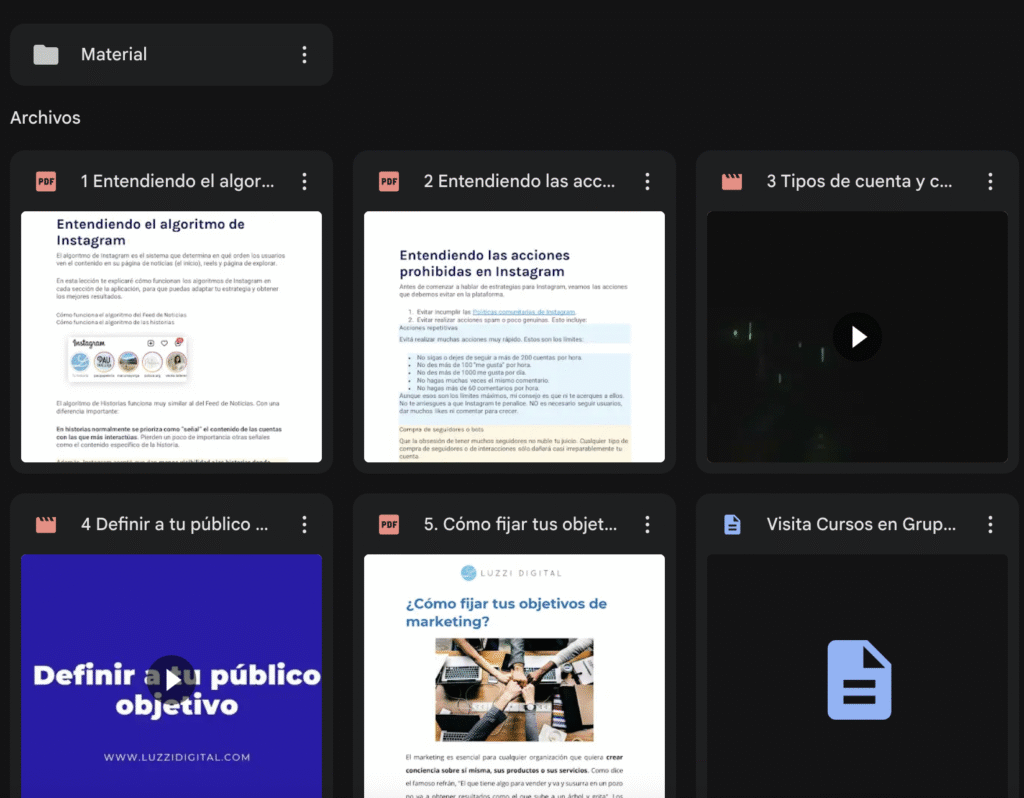Viewport: 1024px width, 798px height.
Task: Play the Definir a tu público objetivo video
Action: 172,680
